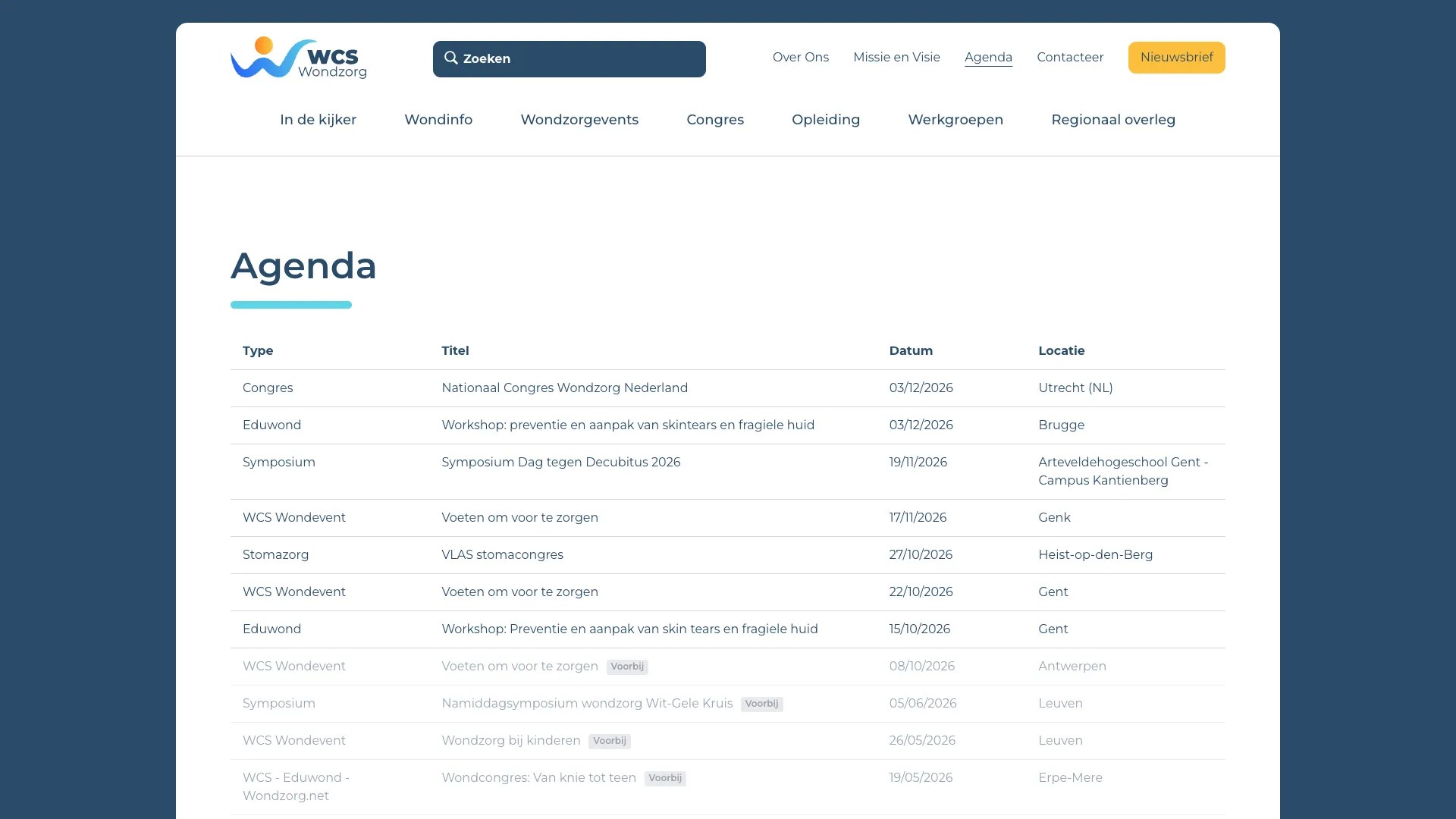The width and height of the screenshot is (1456, 819).
Task: Open the Over Ons page
Action: point(801,58)
